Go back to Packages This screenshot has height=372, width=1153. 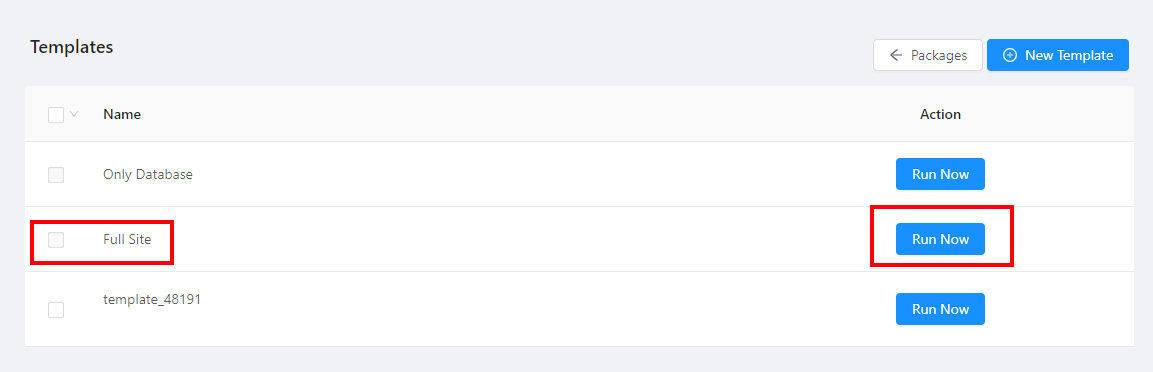point(928,55)
